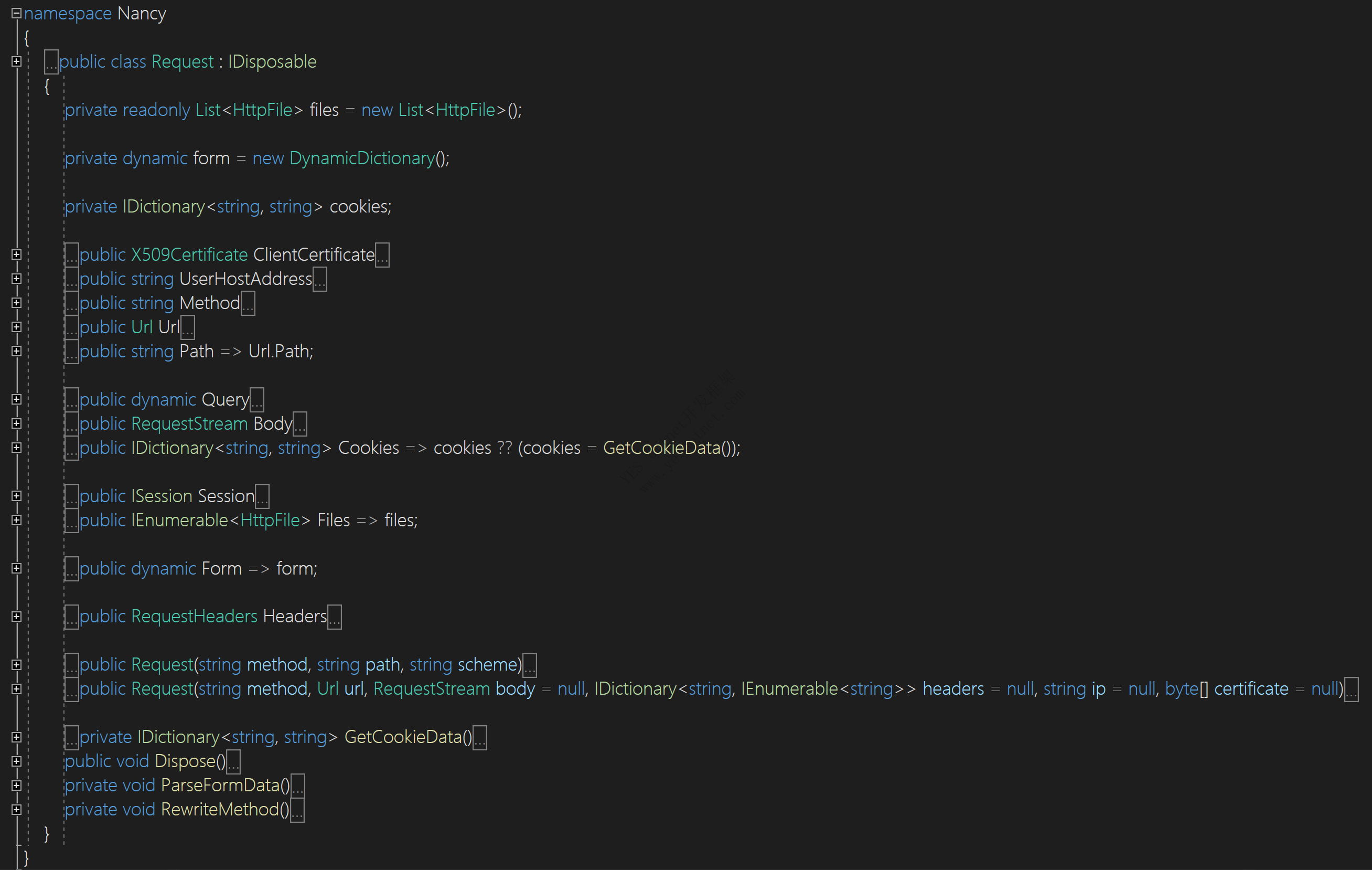Expand the three-parameter Request constructor
This screenshot has width=1372, height=870.
tap(17, 665)
